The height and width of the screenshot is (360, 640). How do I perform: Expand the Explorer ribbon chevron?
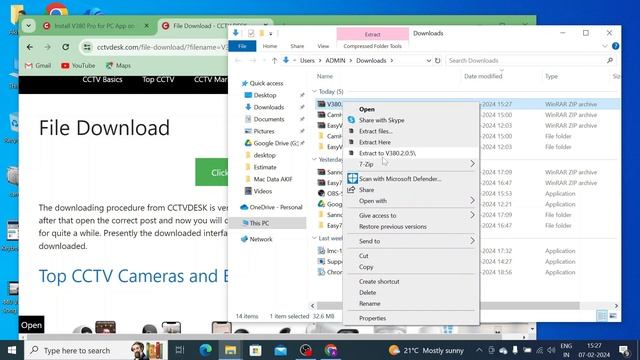click(605, 46)
